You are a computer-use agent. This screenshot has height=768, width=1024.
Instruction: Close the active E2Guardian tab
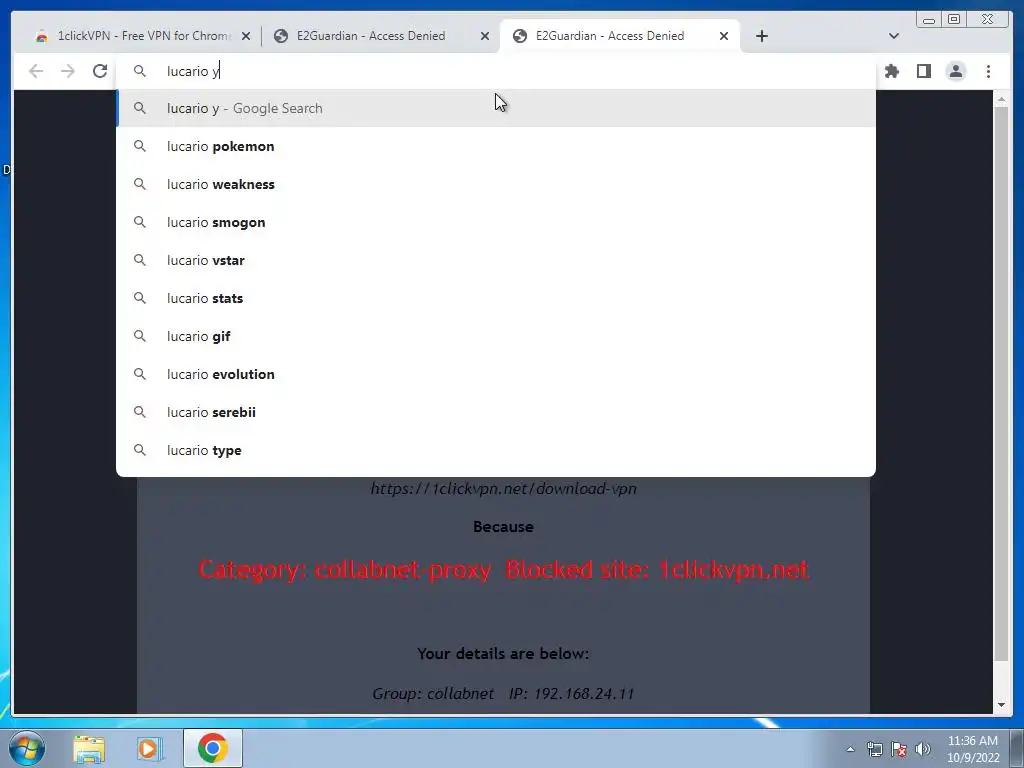tap(724, 36)
